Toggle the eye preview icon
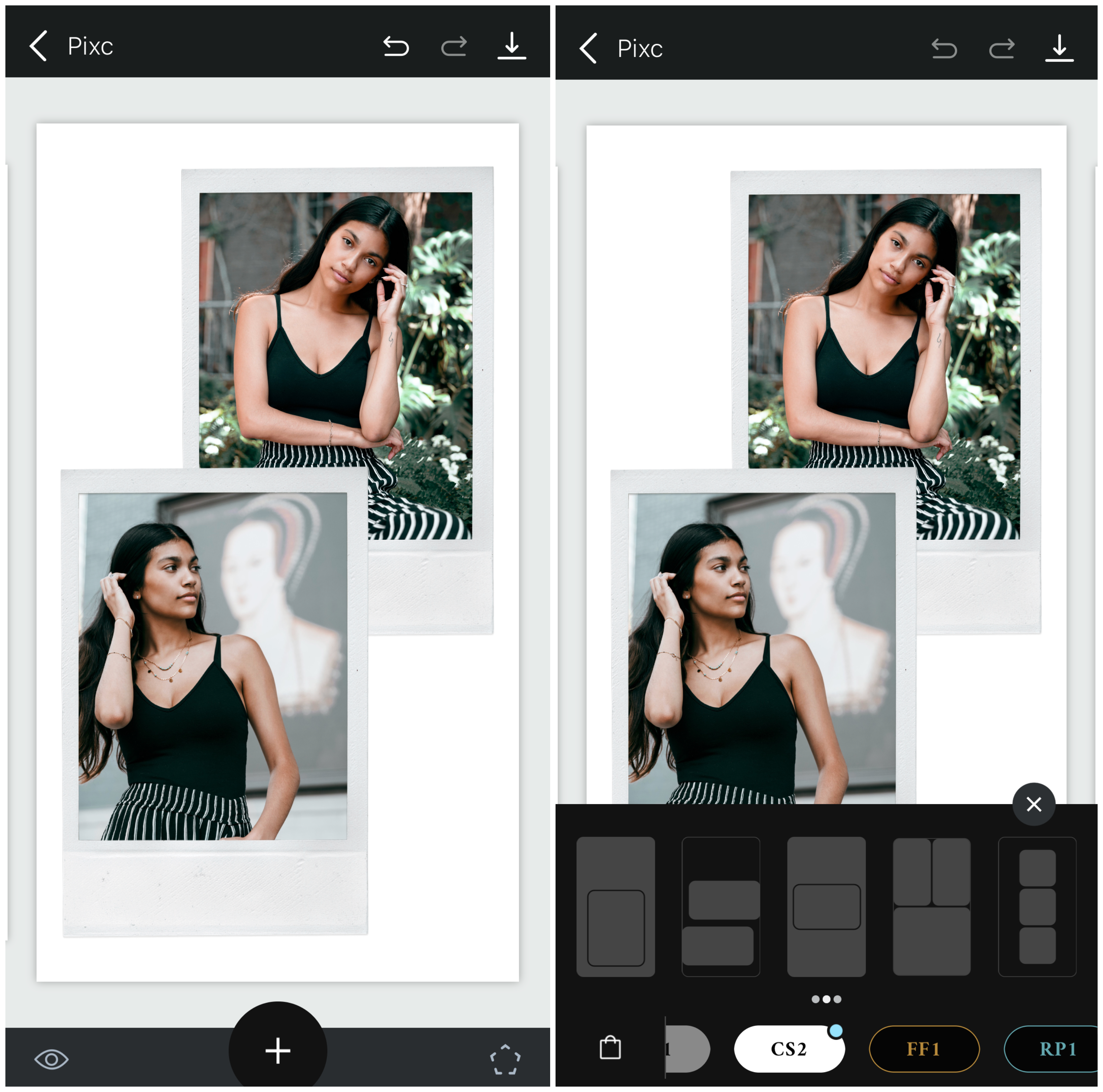1103x1092 pixels. coord(52,1059)
